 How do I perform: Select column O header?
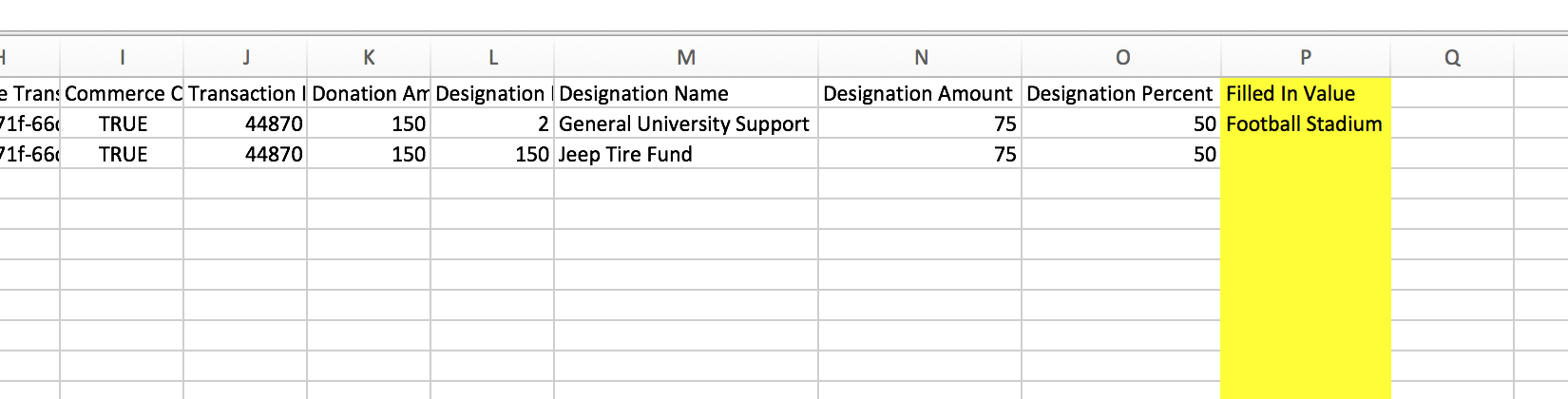point(1121,57)
